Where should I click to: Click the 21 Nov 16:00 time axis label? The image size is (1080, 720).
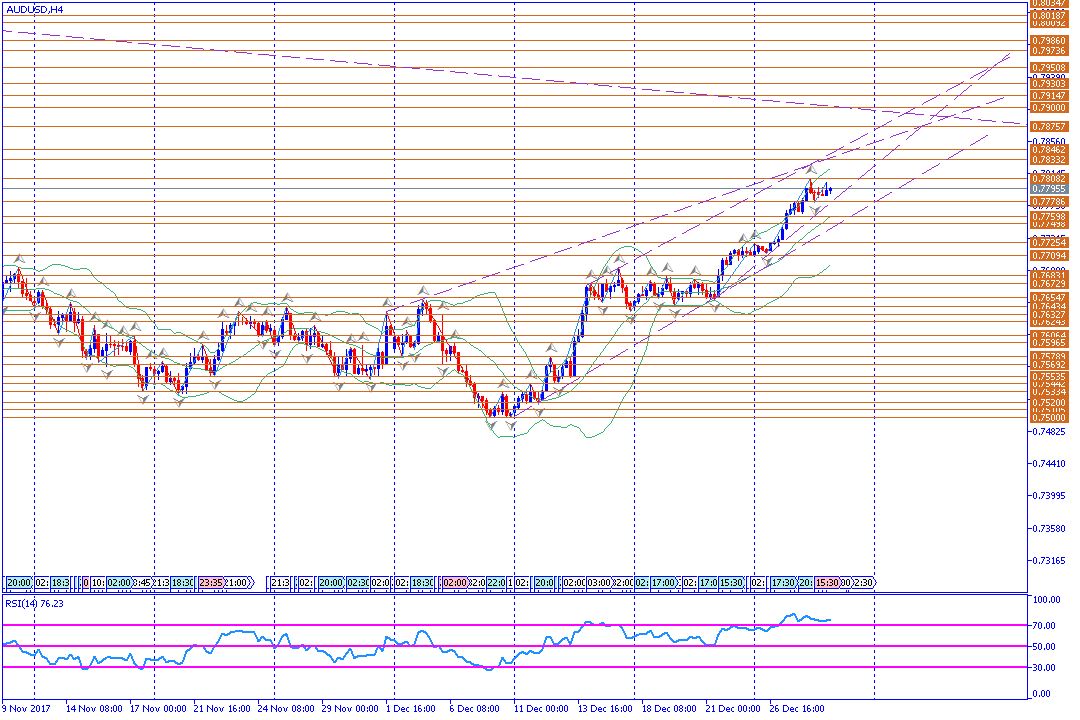(x=222, y=708)
